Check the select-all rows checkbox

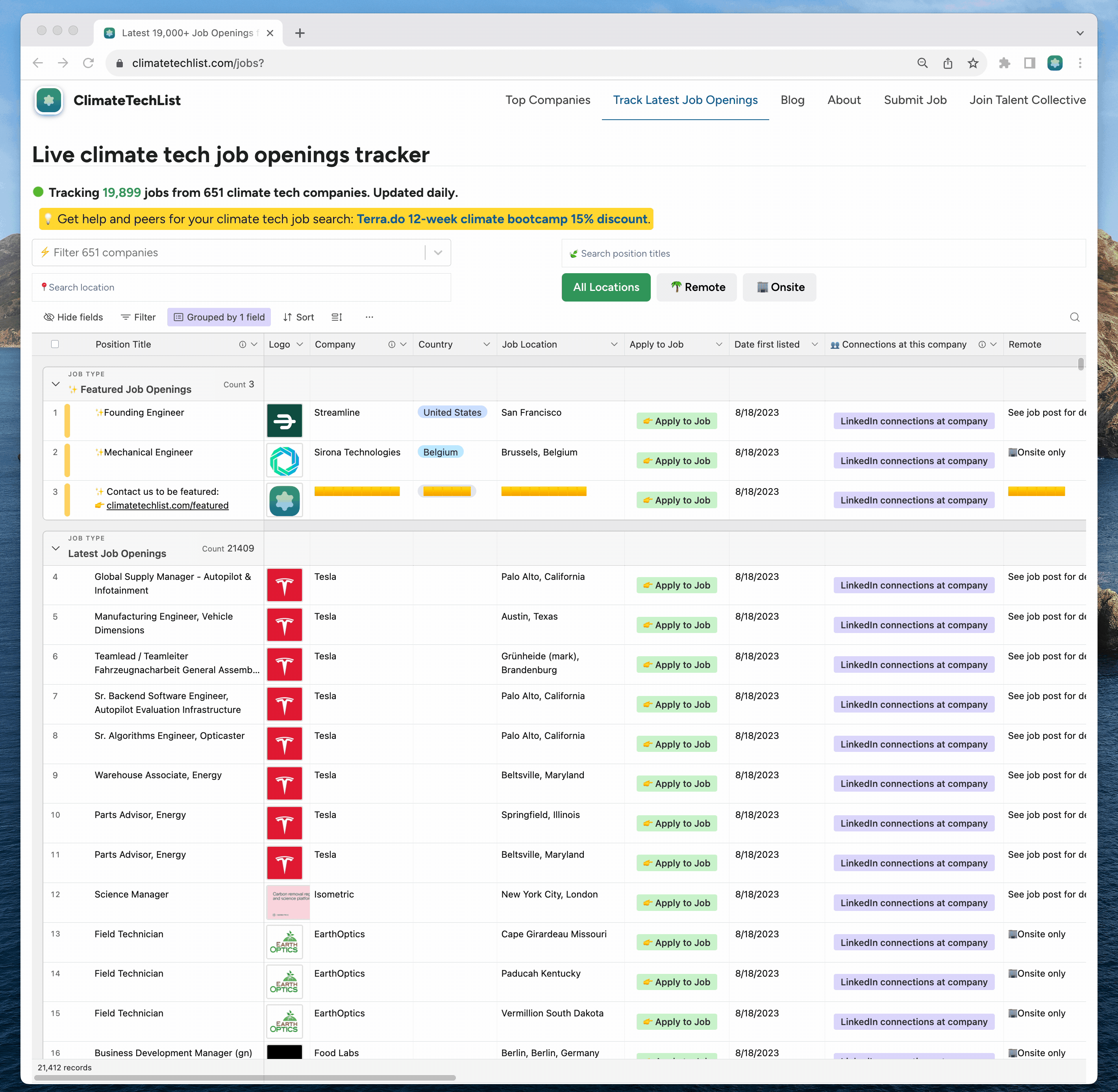(55, 344)
